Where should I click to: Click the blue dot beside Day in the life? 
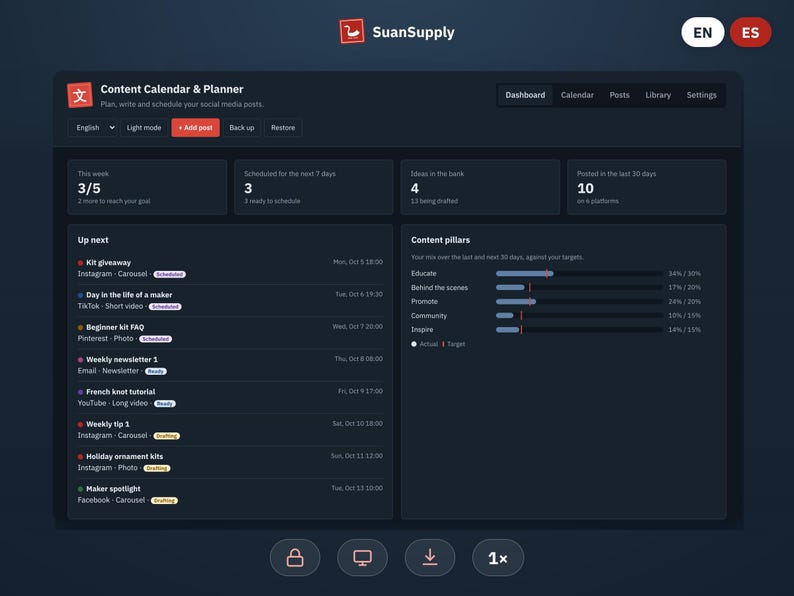coord(81,295)
